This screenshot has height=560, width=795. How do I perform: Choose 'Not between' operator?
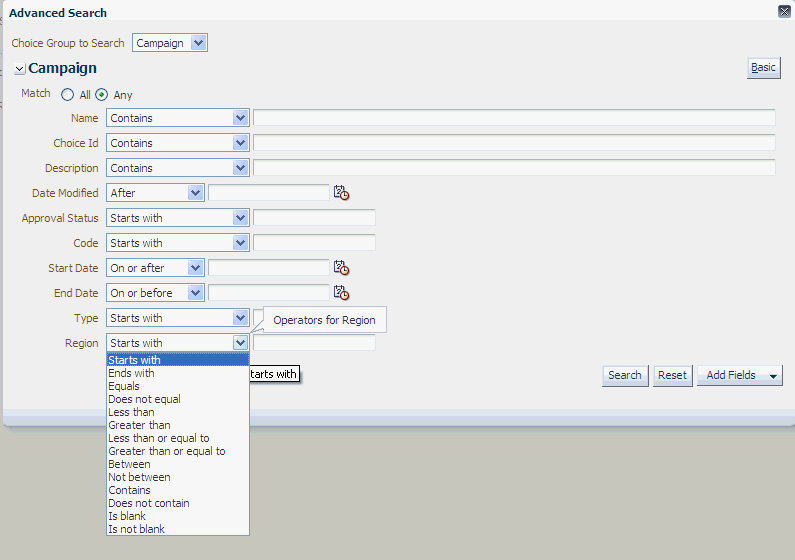pyautogui.click(x=177, y=477)
